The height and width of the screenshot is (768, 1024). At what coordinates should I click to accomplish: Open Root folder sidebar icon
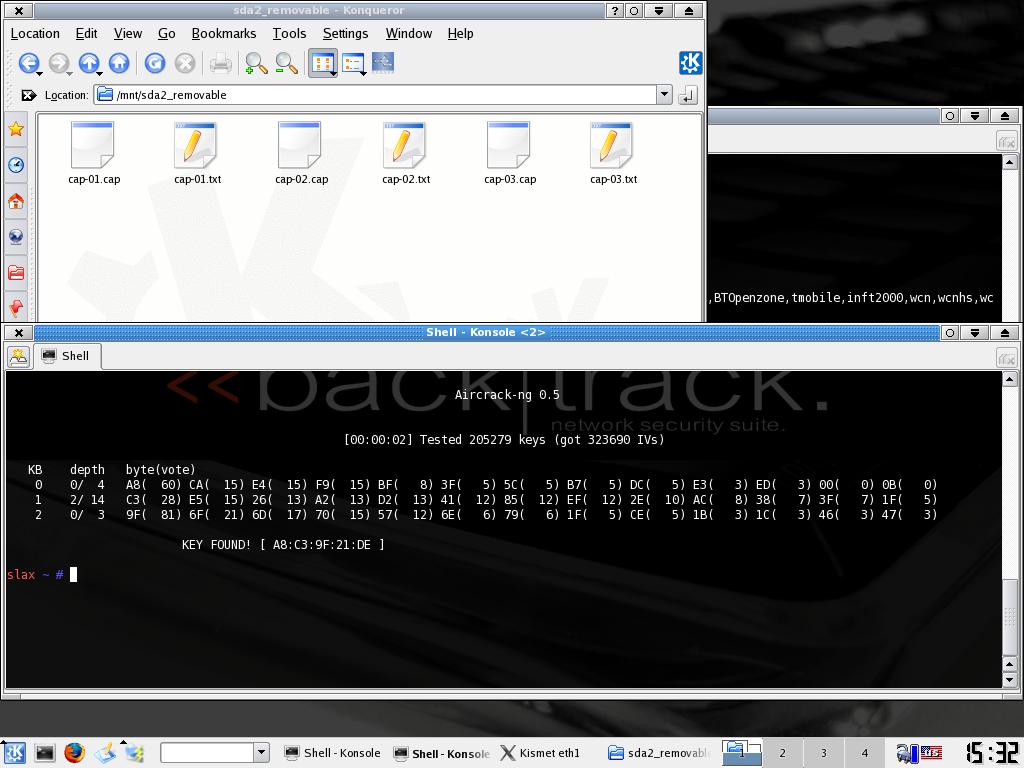point(16,272)
